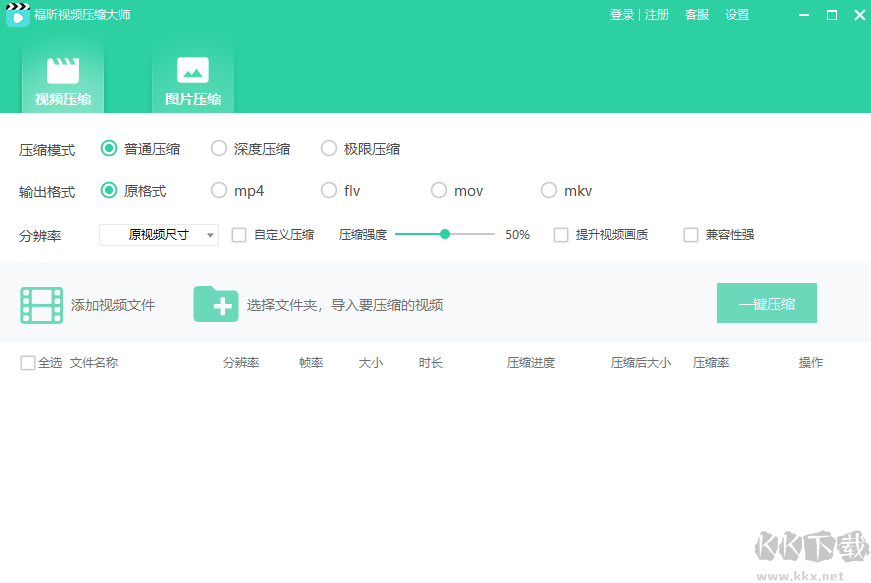871x583 pixels.
Task: Click the 大小 column header
Action: click(371, 363)
